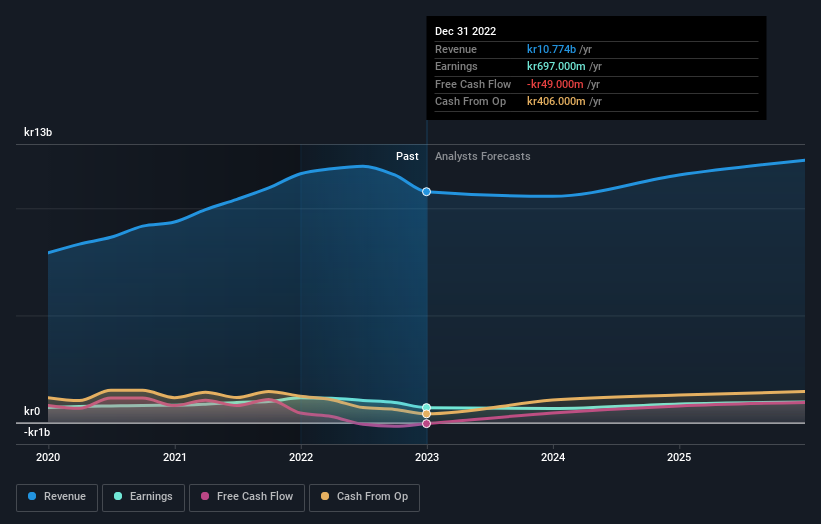Toggle the Revenue legend series

point(57,497)
